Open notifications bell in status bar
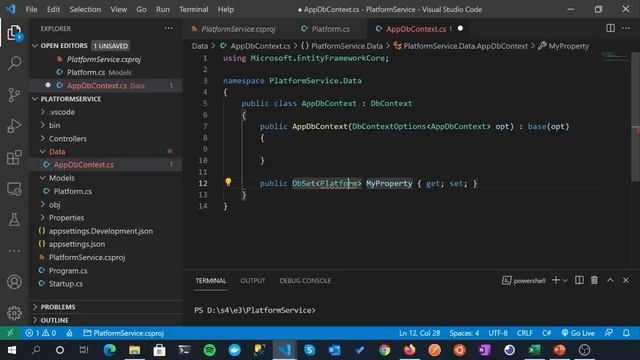 (626, 333)
